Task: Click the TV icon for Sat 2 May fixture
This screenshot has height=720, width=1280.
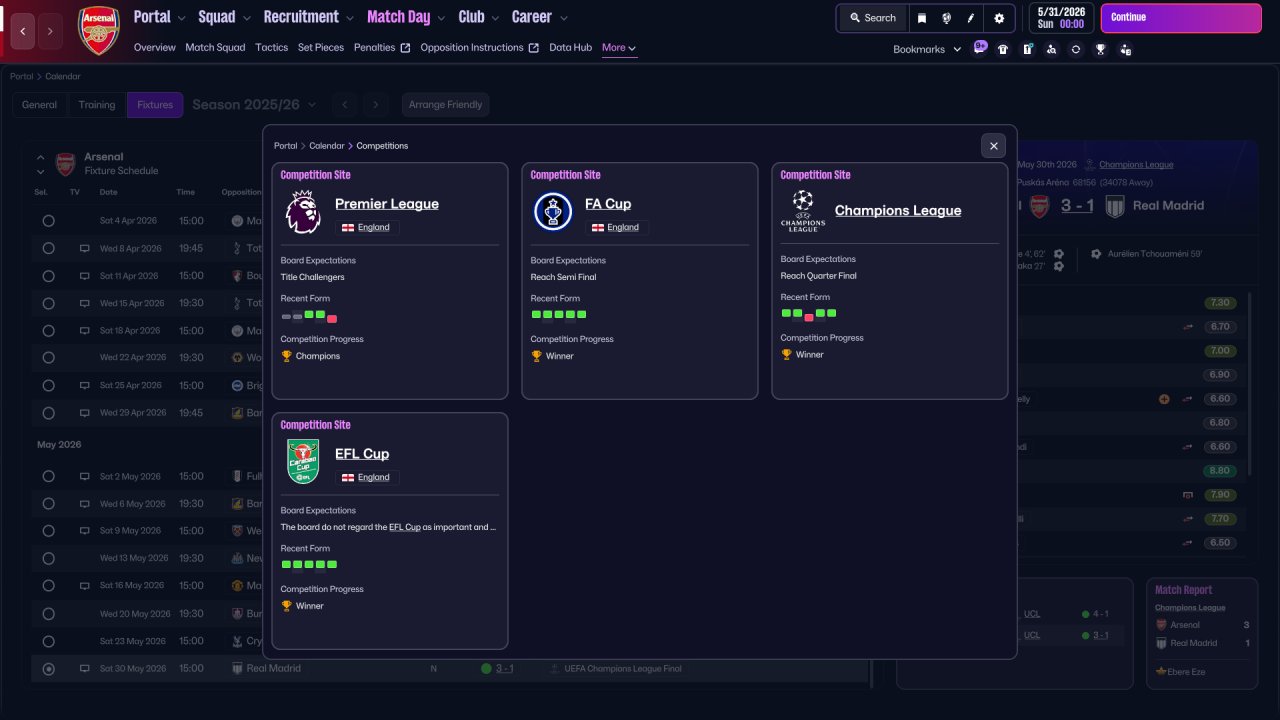Action: [85, 477]
